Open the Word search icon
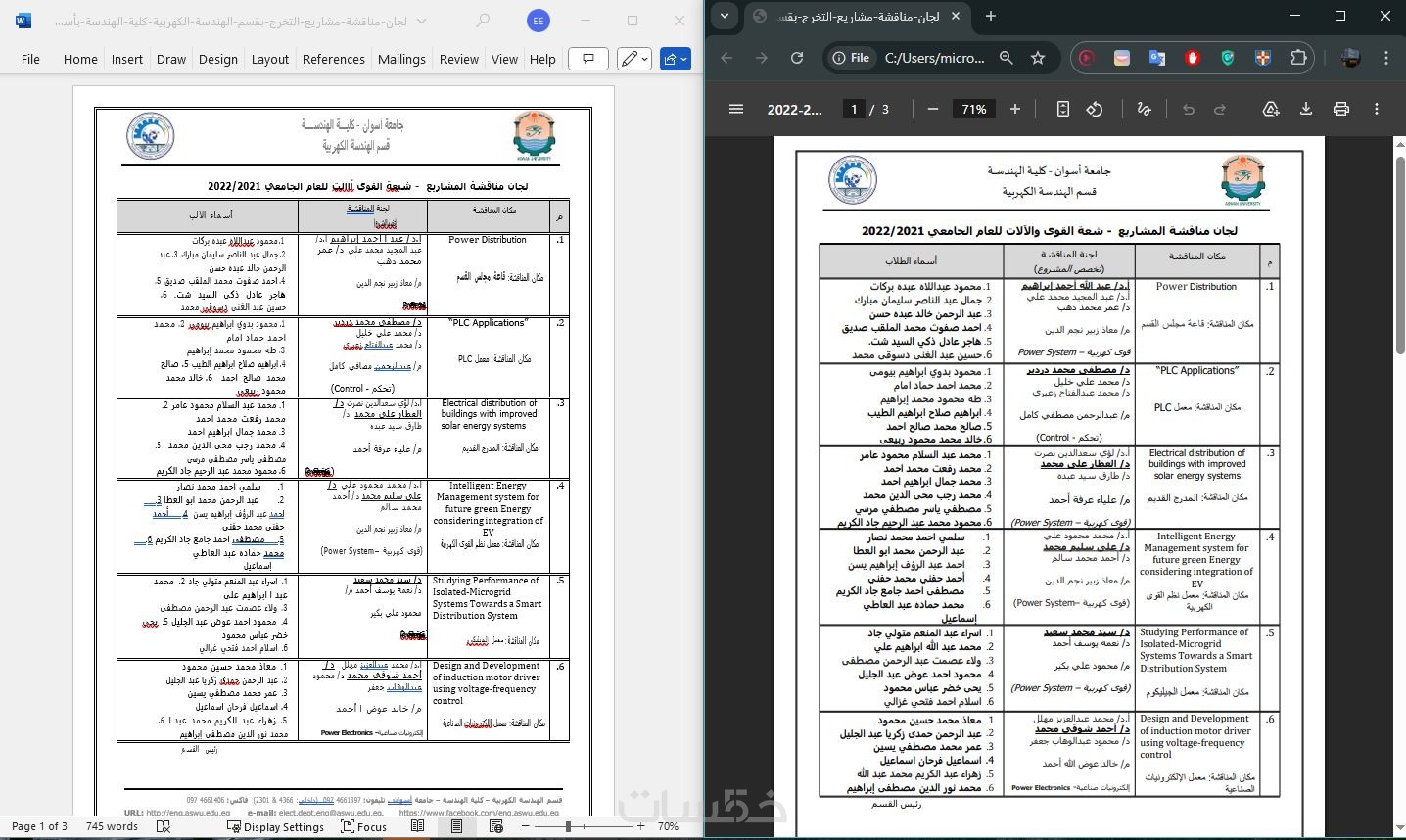Screen dimensions: 1406x840 483,21
